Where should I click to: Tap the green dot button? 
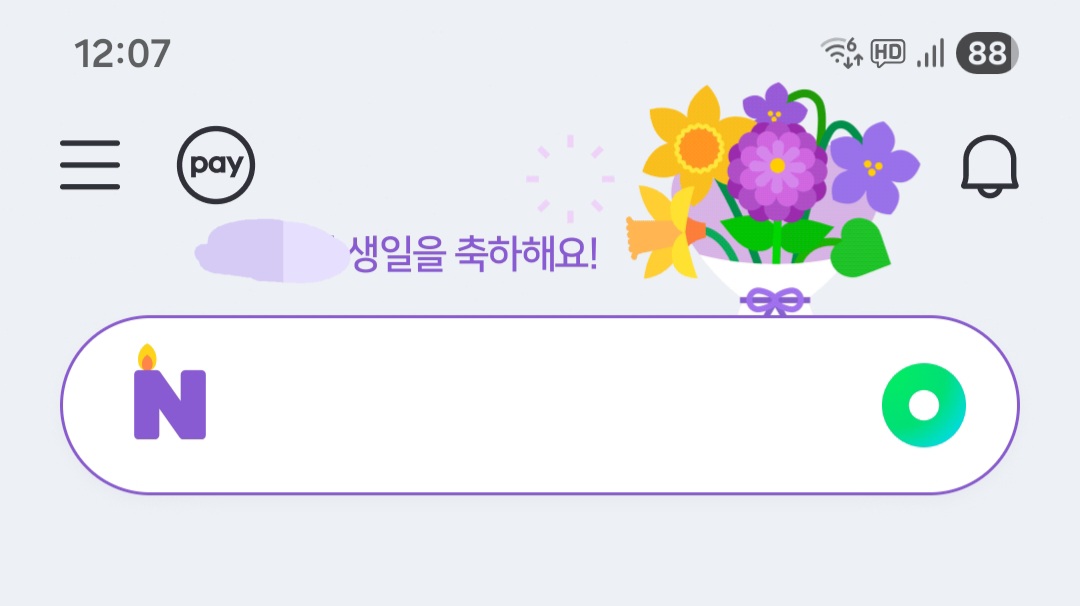[924, 405]
